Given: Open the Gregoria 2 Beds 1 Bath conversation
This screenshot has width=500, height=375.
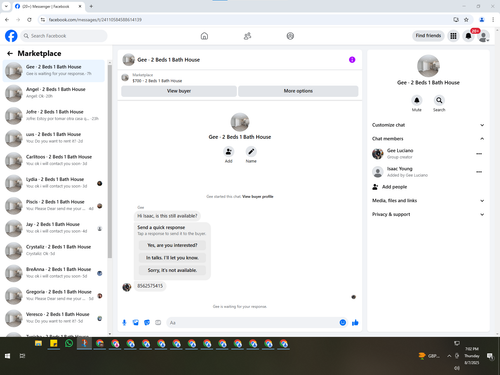Looking at the screenshot, I should (54, 295).
